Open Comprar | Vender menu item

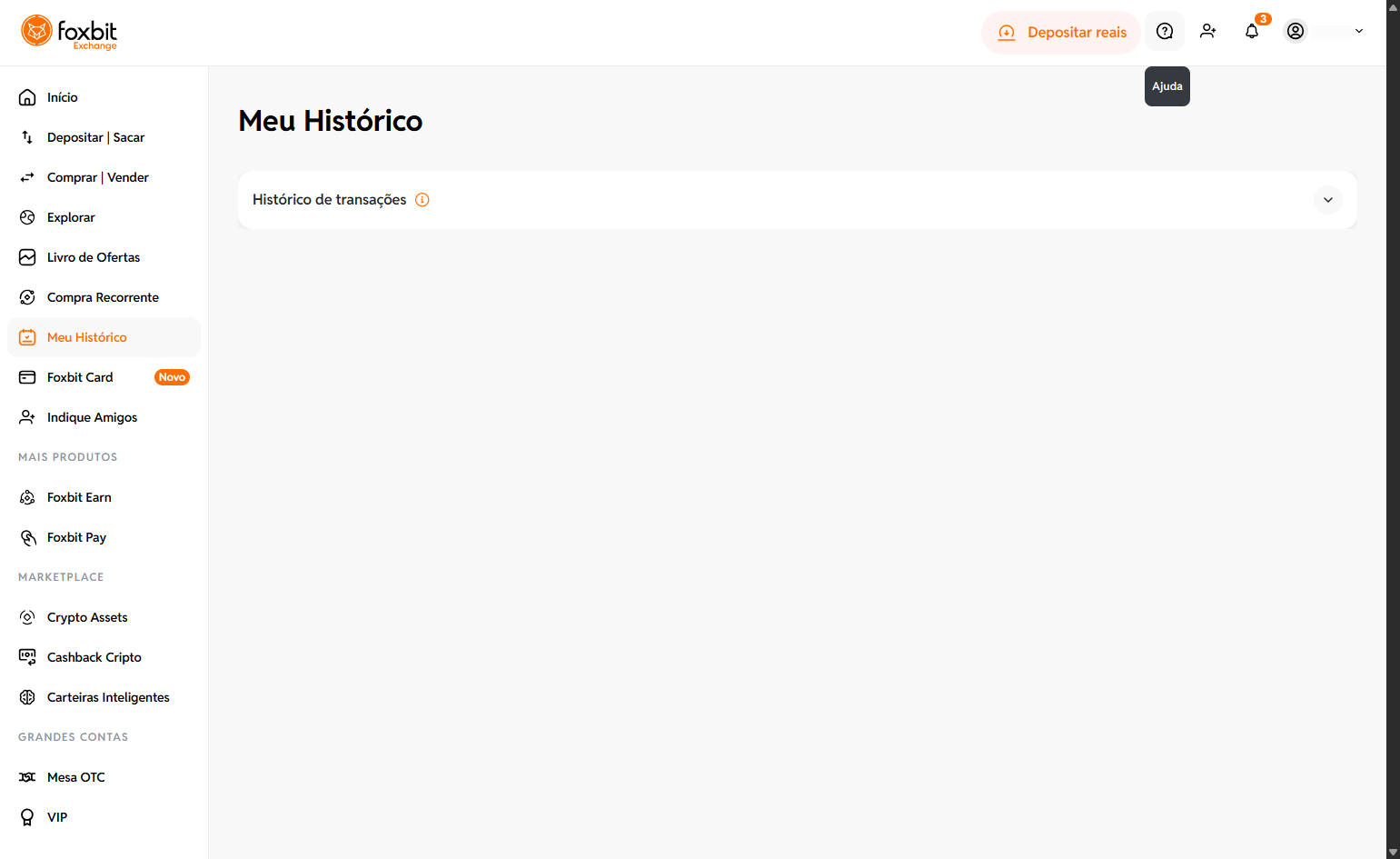tap(104, 177)
